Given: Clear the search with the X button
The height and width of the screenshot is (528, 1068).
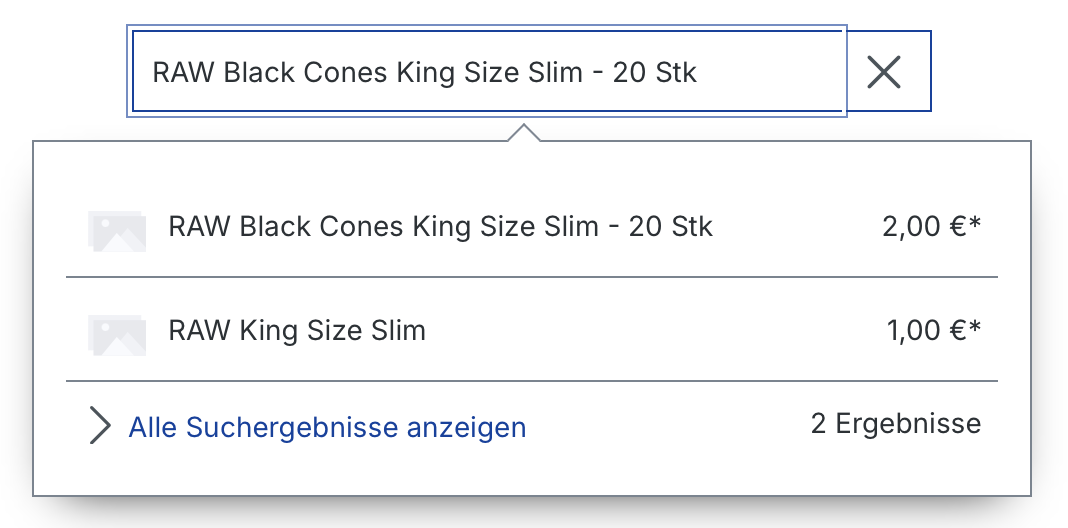Looking at the screenshot, I should click(884, 72).
